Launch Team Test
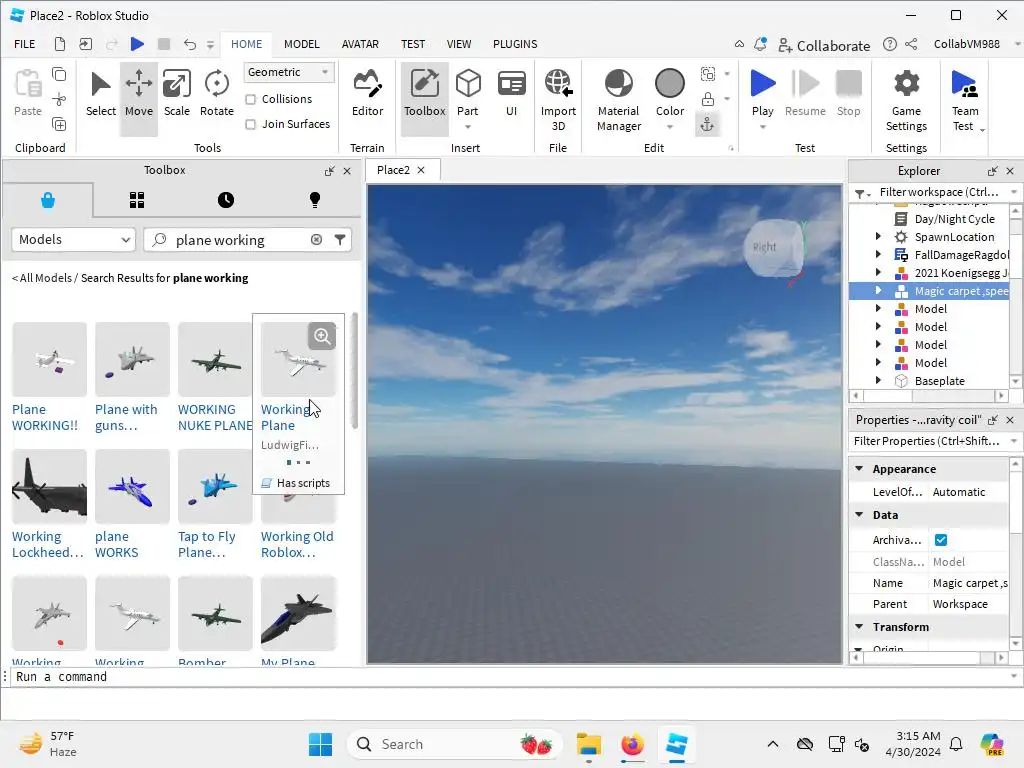This screenshot has height=768, width=1024. 965,100
